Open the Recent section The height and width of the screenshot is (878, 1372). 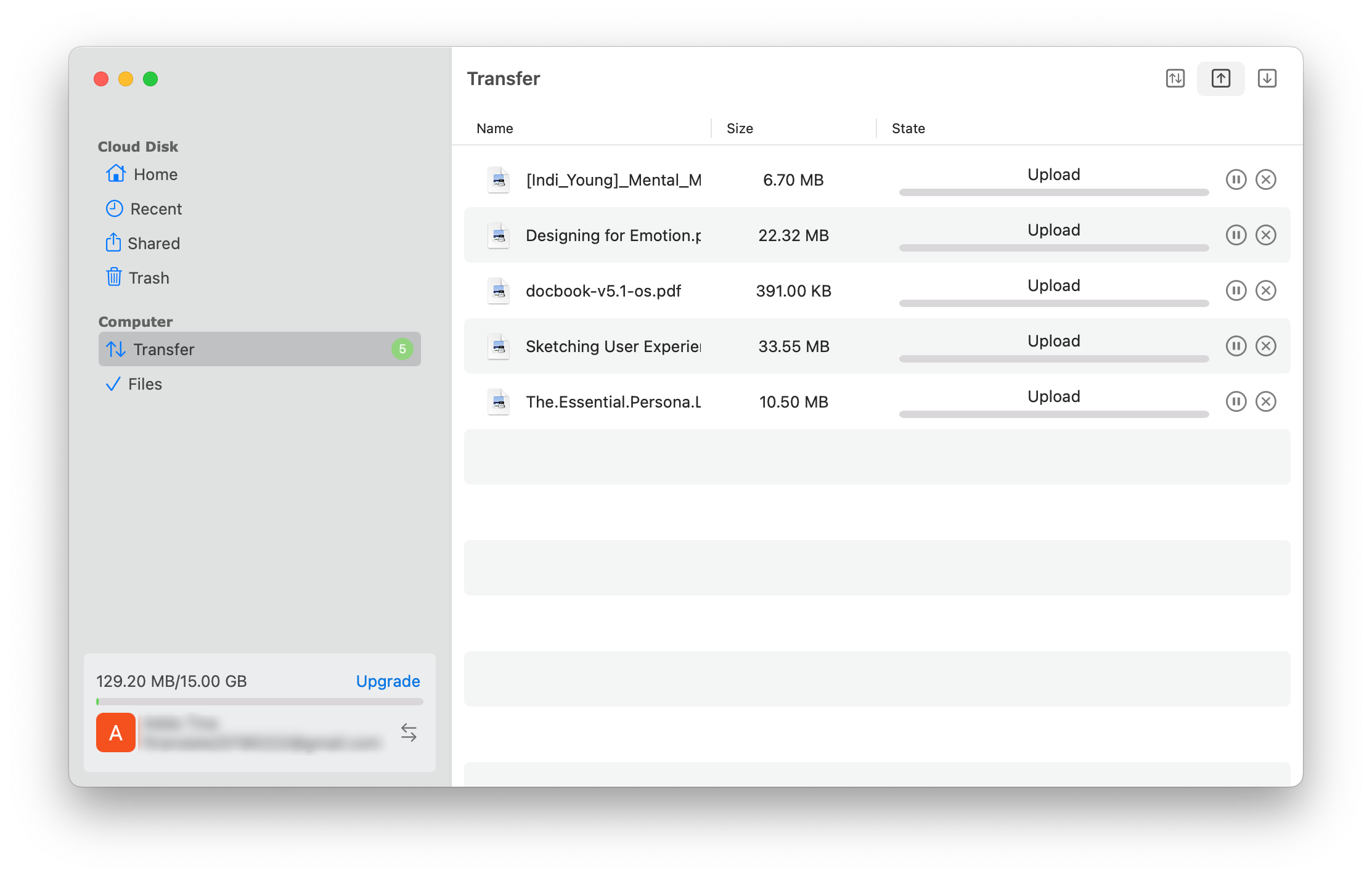pos(259,209)
